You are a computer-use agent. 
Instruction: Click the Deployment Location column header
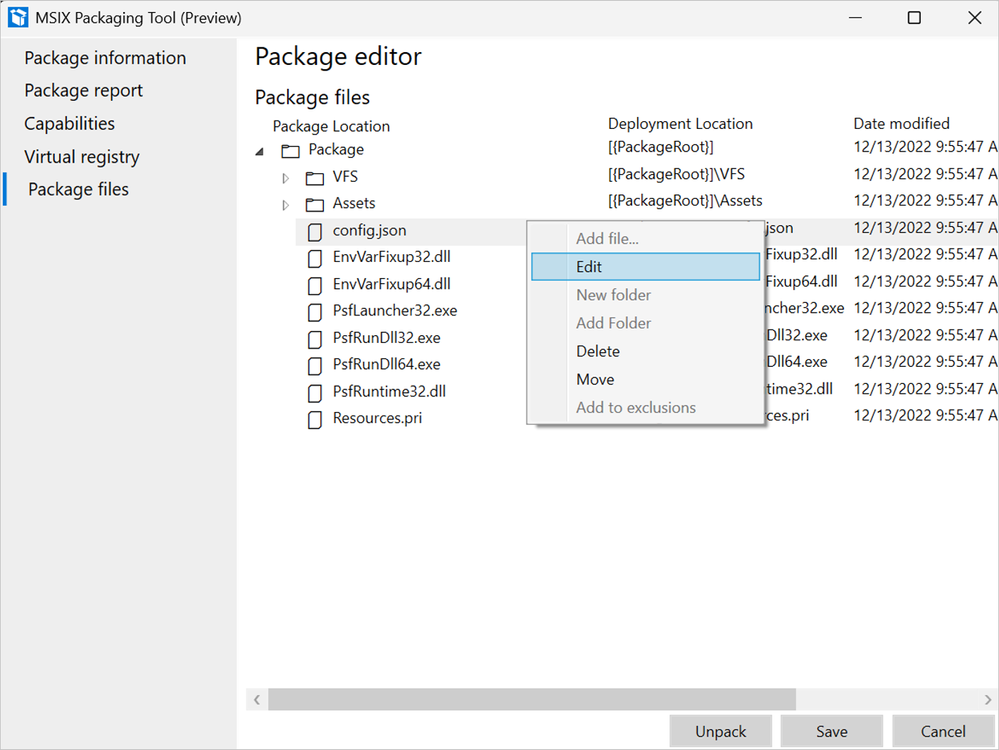[680, 124]
